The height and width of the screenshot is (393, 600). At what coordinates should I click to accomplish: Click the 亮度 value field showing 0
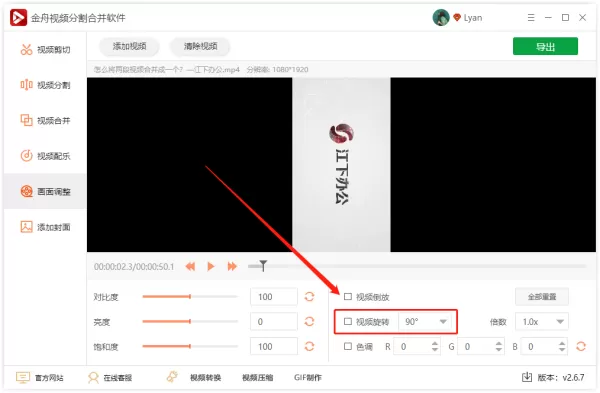coord(274,321)
